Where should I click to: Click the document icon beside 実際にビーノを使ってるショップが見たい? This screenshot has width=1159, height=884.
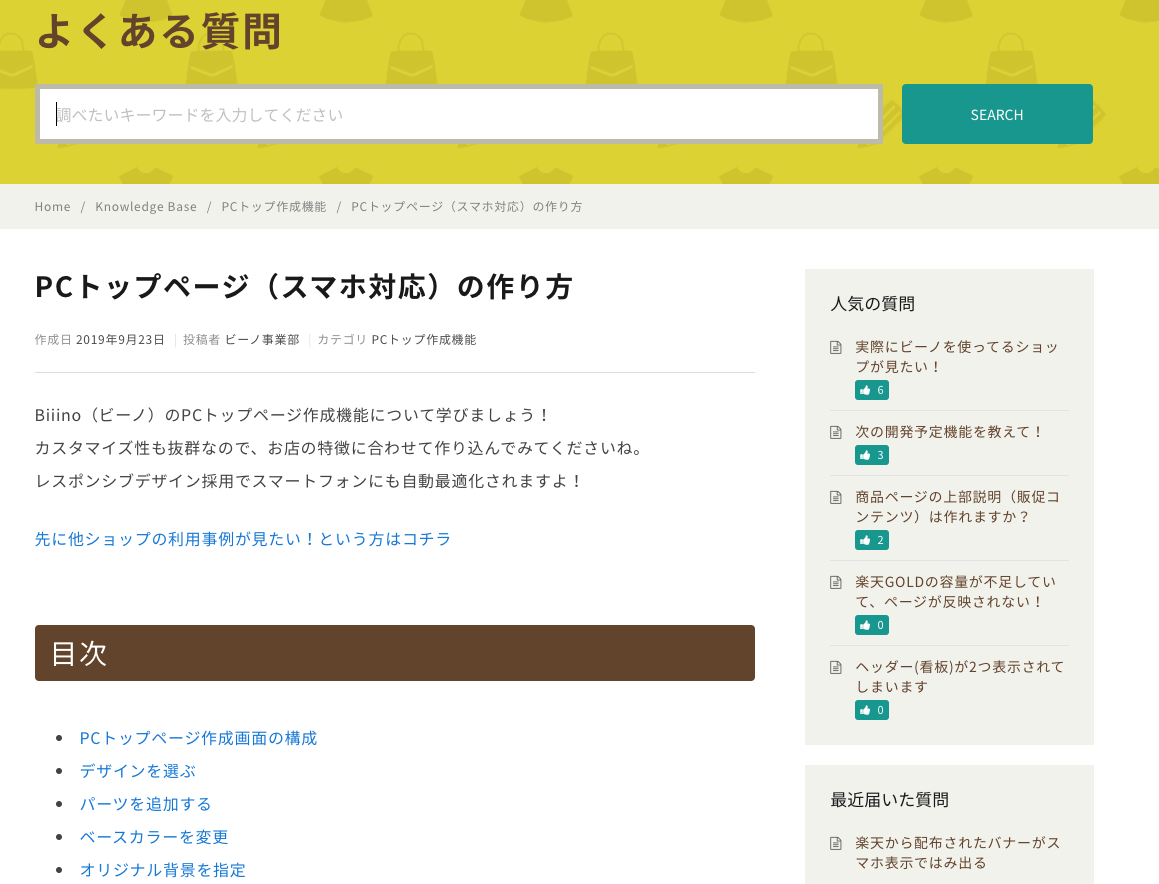click(835, 347)
